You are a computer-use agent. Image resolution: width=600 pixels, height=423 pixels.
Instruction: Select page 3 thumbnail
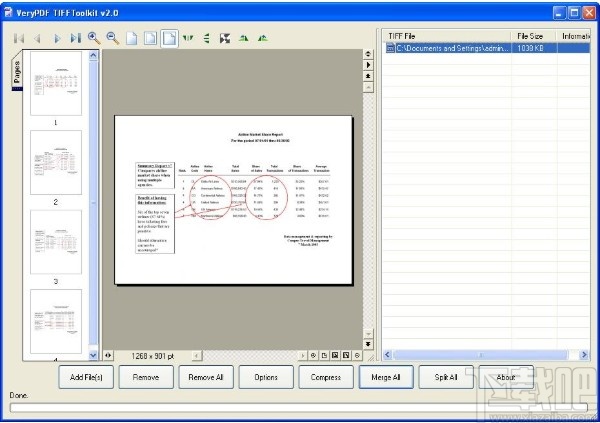(x=56, y=242)
